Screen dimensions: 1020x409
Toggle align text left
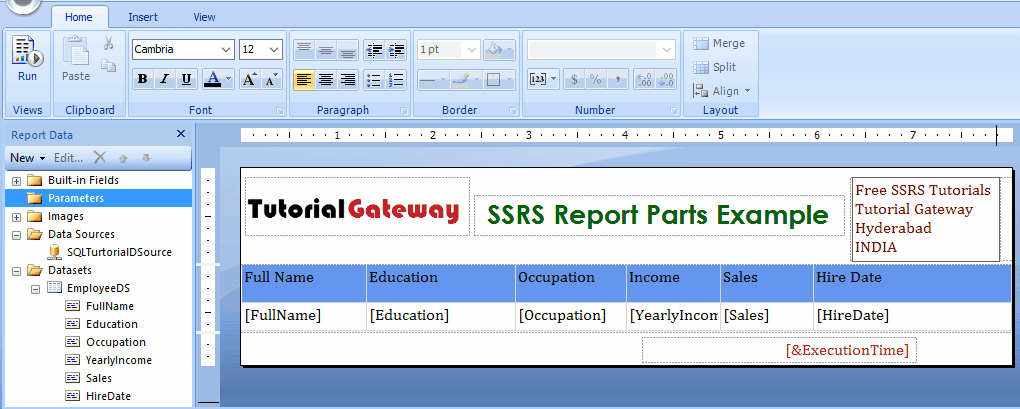pyautogui.click(x=304, y=79)
